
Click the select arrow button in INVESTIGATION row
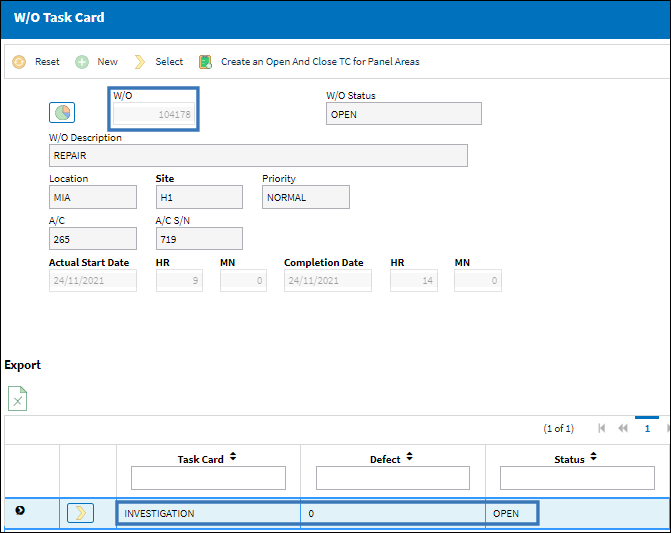pos(80,513)
